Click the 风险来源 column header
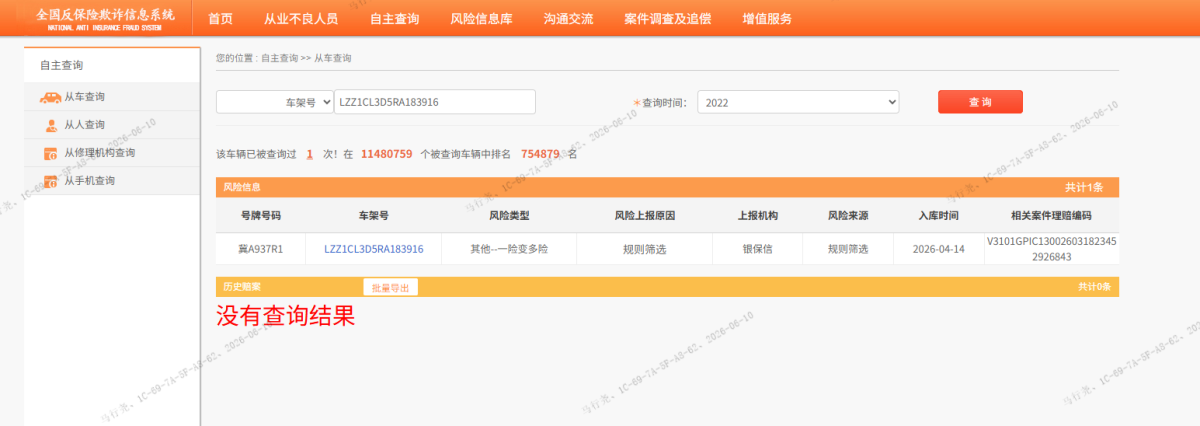This screenshot has height=426, width=1200. [x=848, y=215]
